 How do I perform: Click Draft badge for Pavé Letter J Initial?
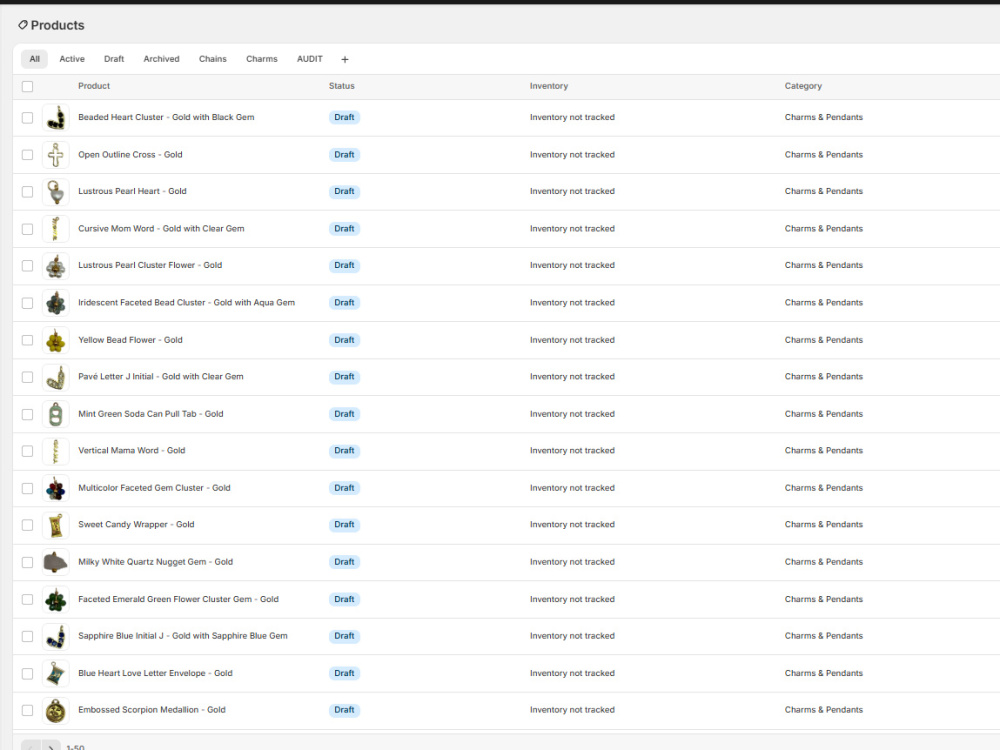pyautogui.click(x=344, y=377)
